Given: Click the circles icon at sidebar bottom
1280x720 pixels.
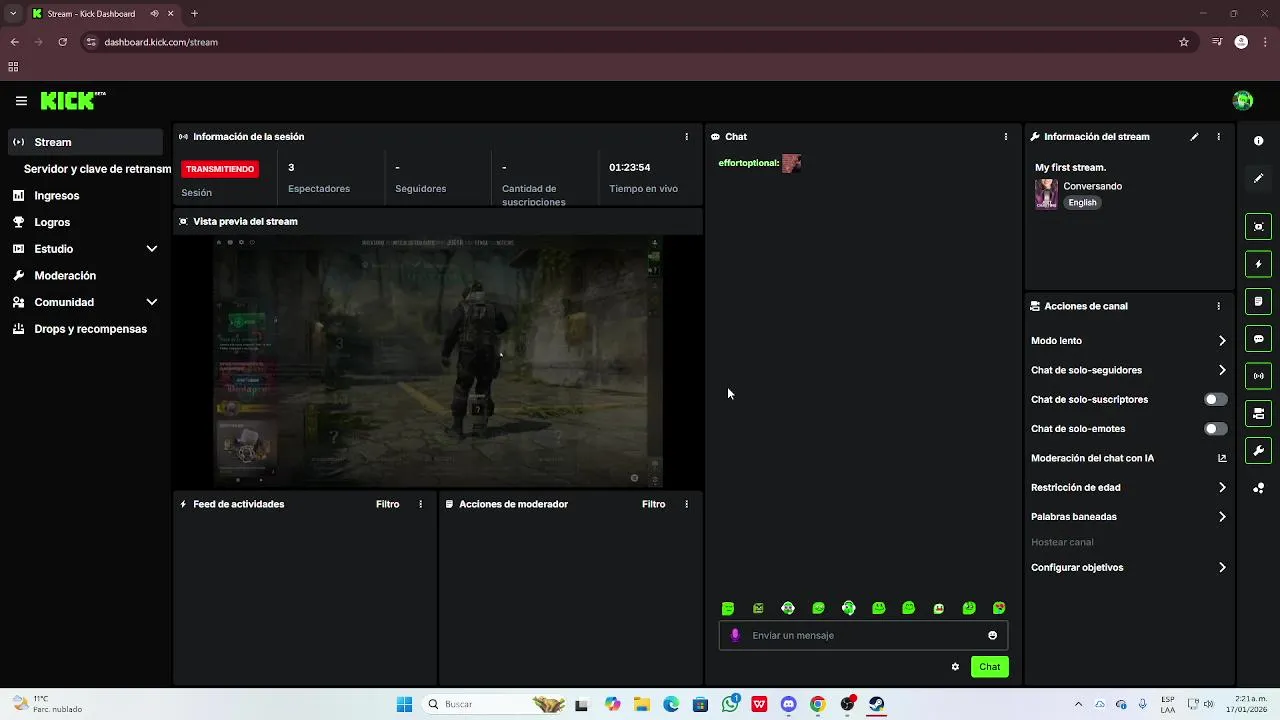Looking at the screenshot, I should 1258,488.
